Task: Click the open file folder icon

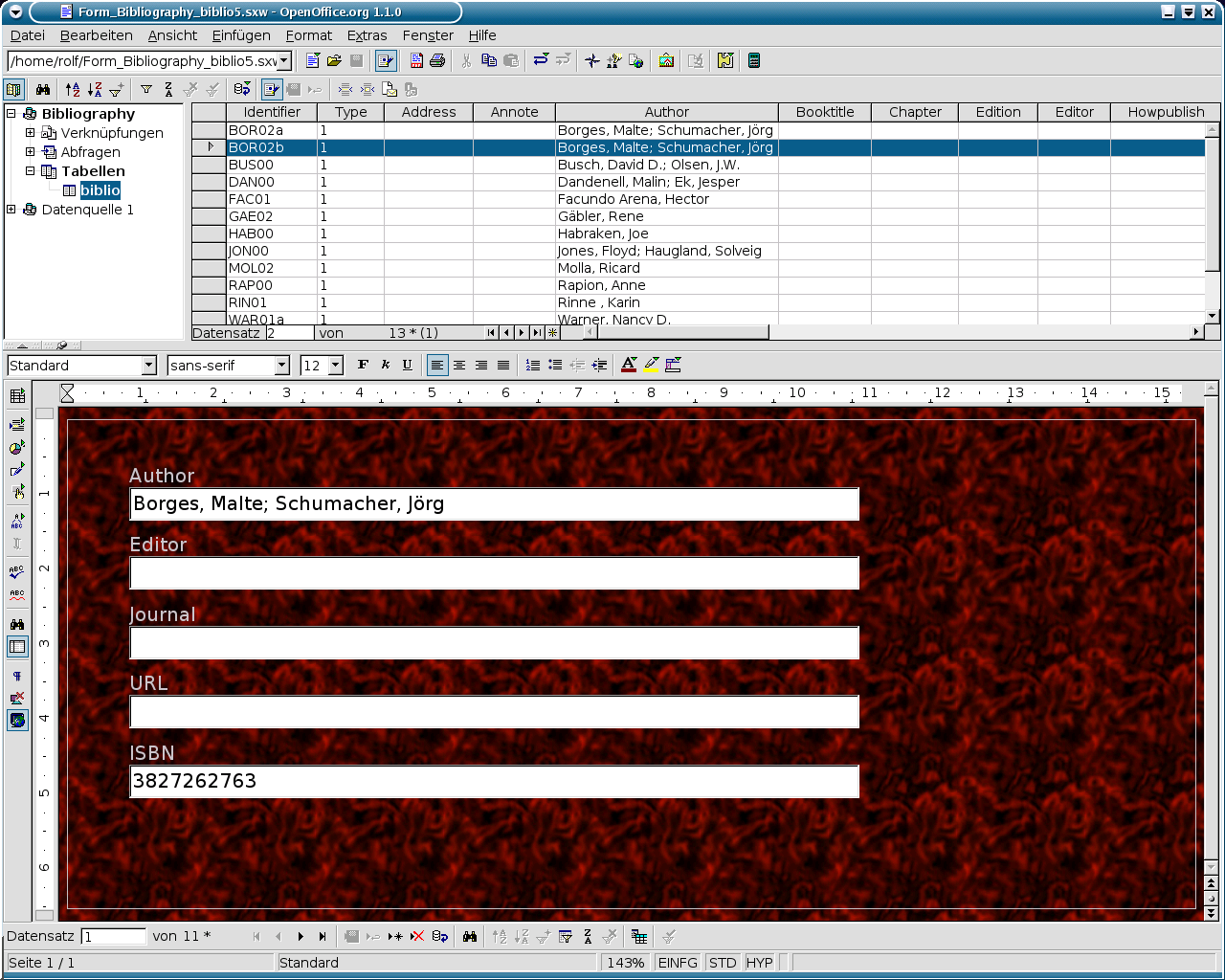Action: (334, 60)
